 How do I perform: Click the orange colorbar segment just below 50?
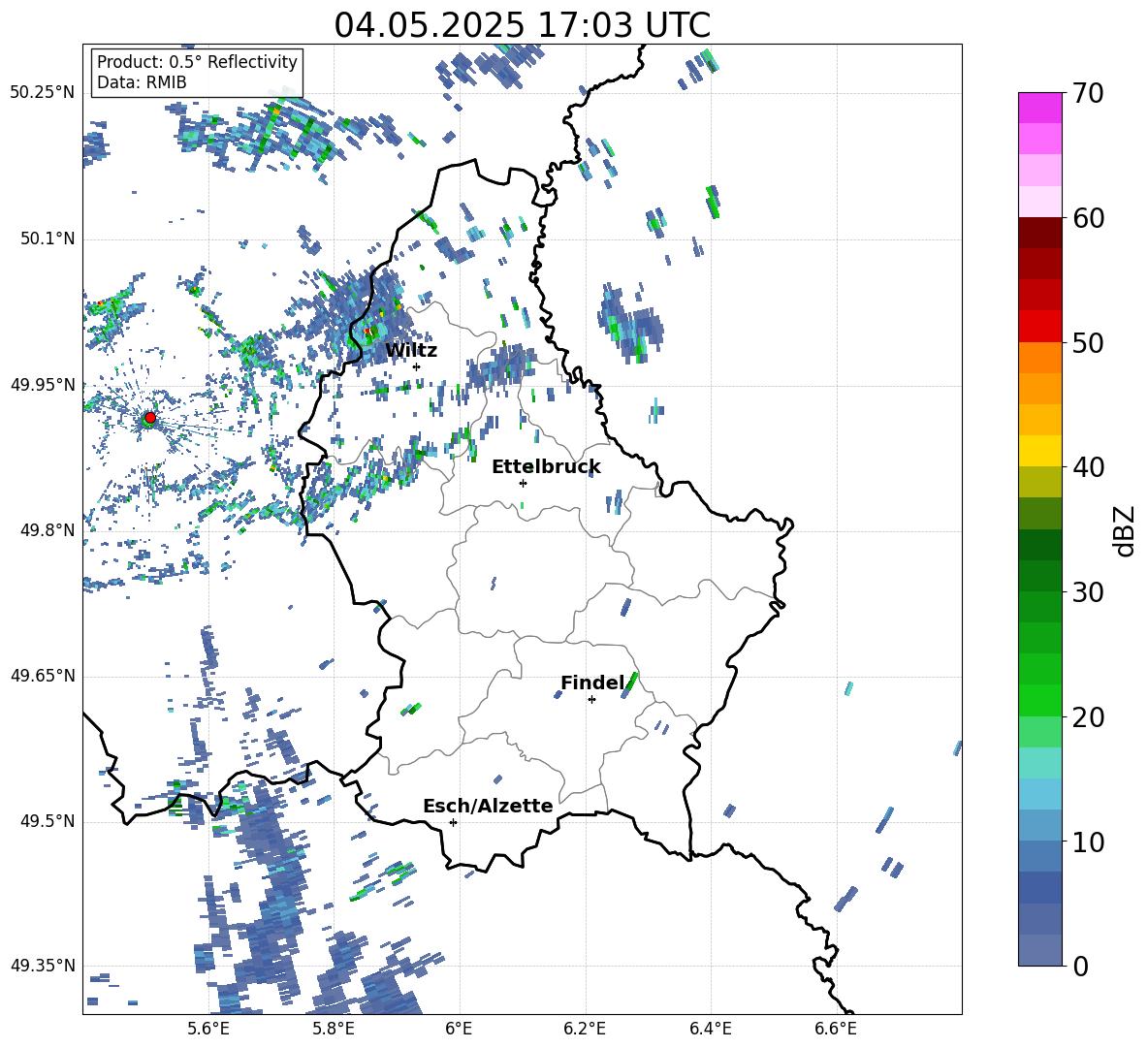pyautogui.click(x=1039, y=358)
